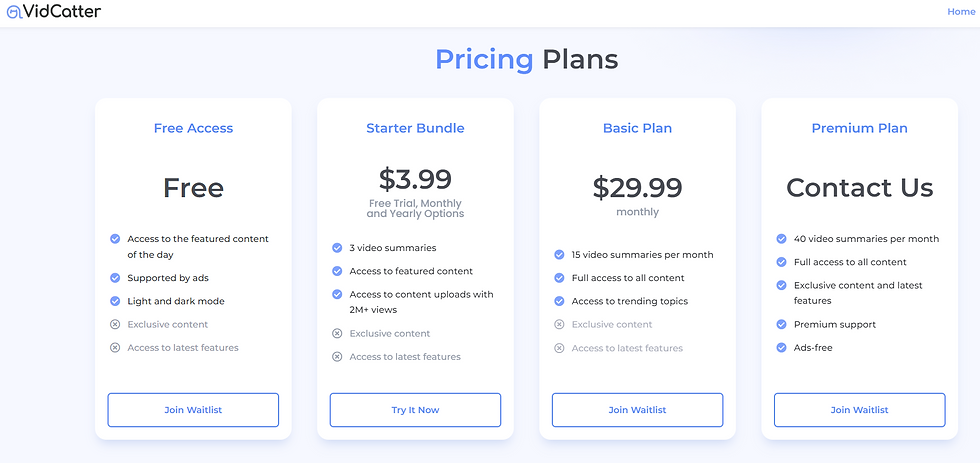
Task: Click the checkmark beside Ads-free
Action: [781, 347]
